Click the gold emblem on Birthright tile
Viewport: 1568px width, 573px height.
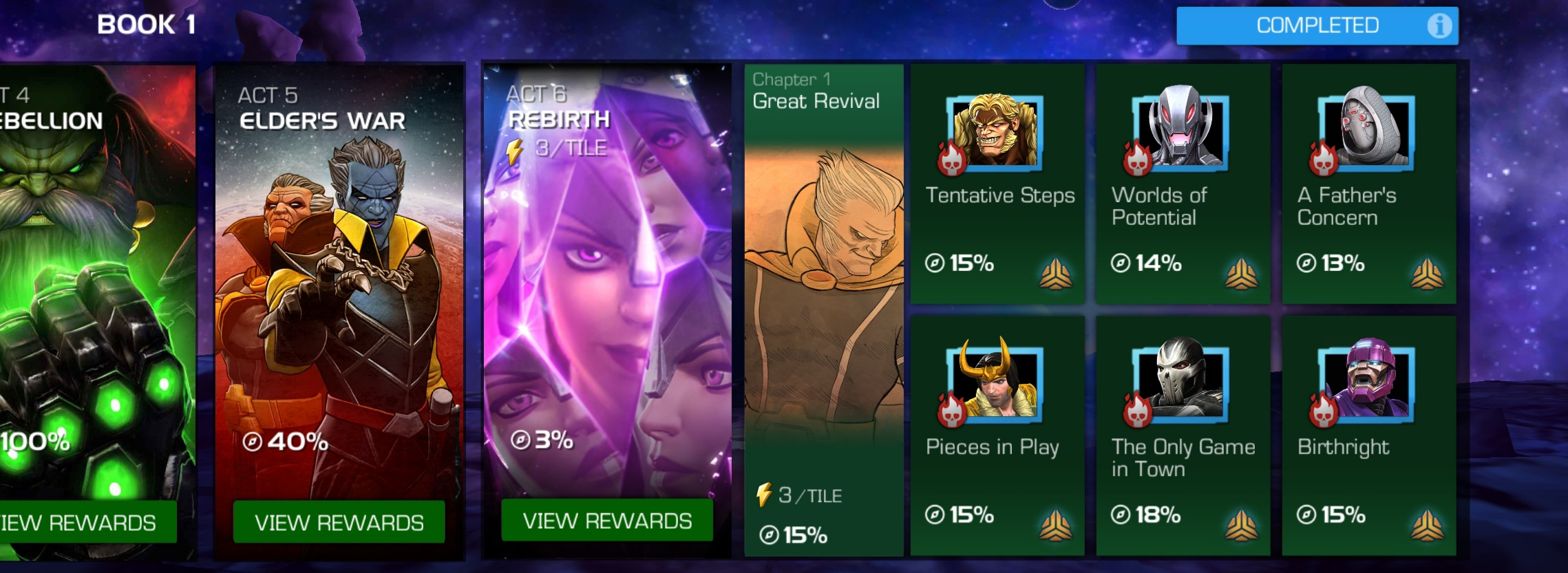click(x=1427, y=526)
